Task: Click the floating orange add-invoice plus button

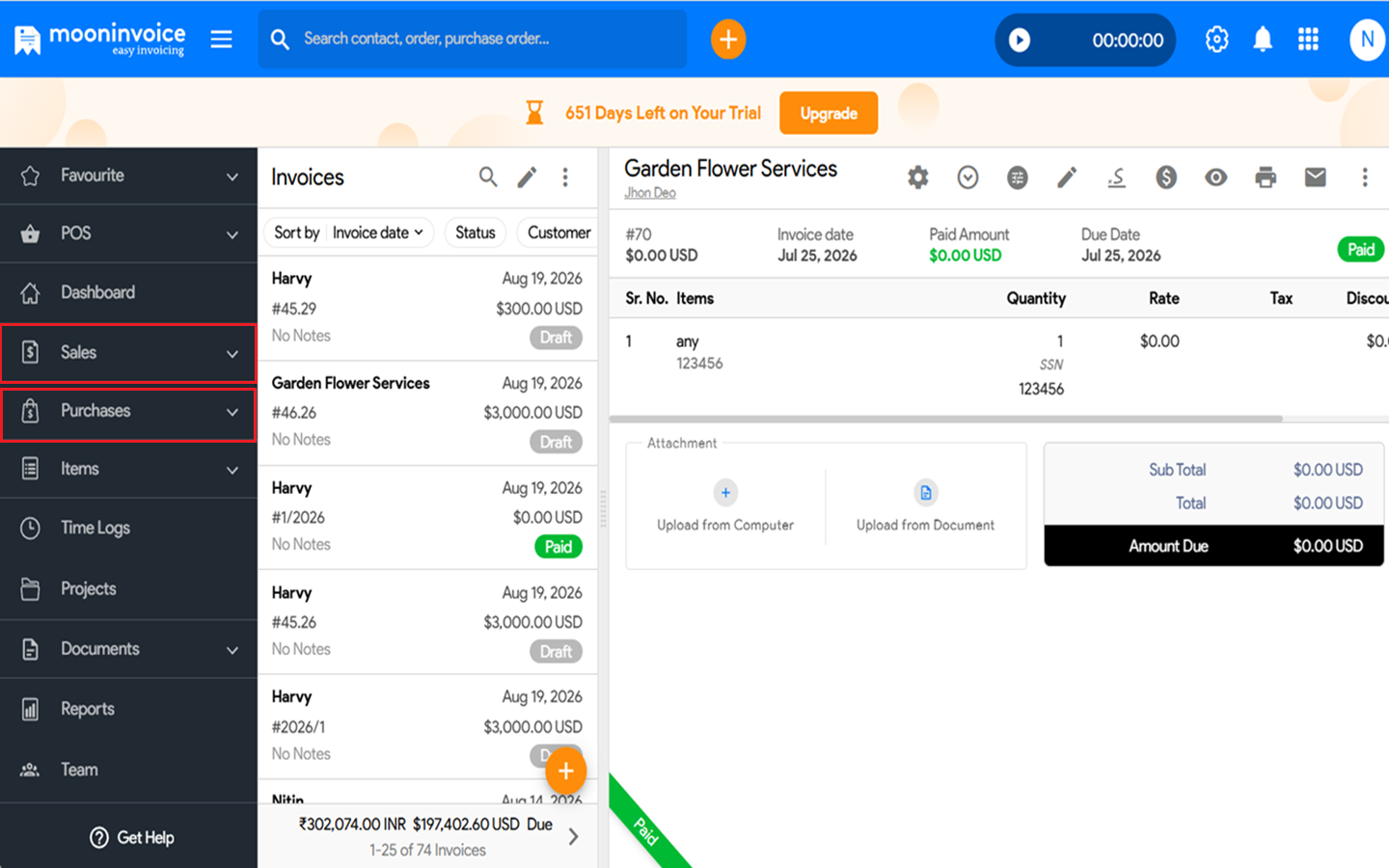Action: pyautogui.click(x=566, y=771)
